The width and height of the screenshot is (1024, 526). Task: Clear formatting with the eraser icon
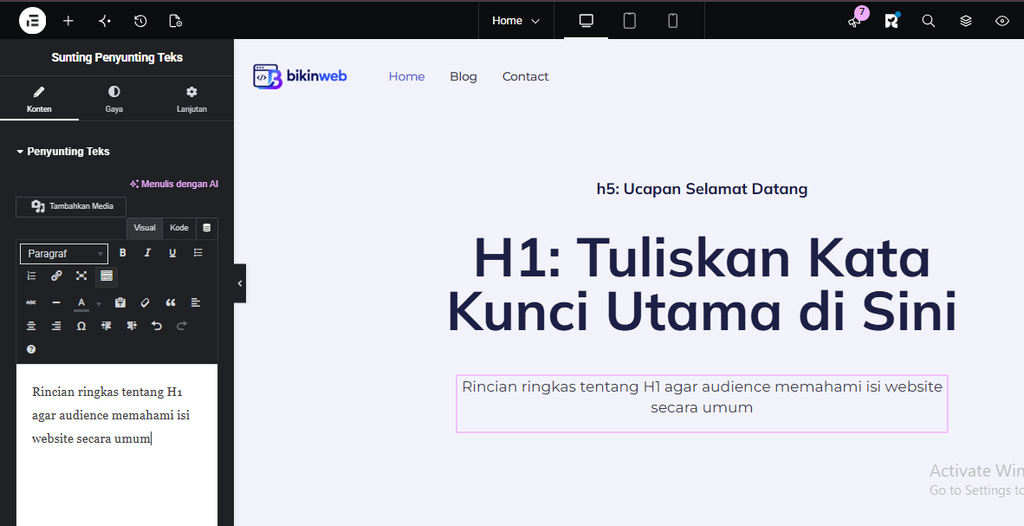point(145,303)
